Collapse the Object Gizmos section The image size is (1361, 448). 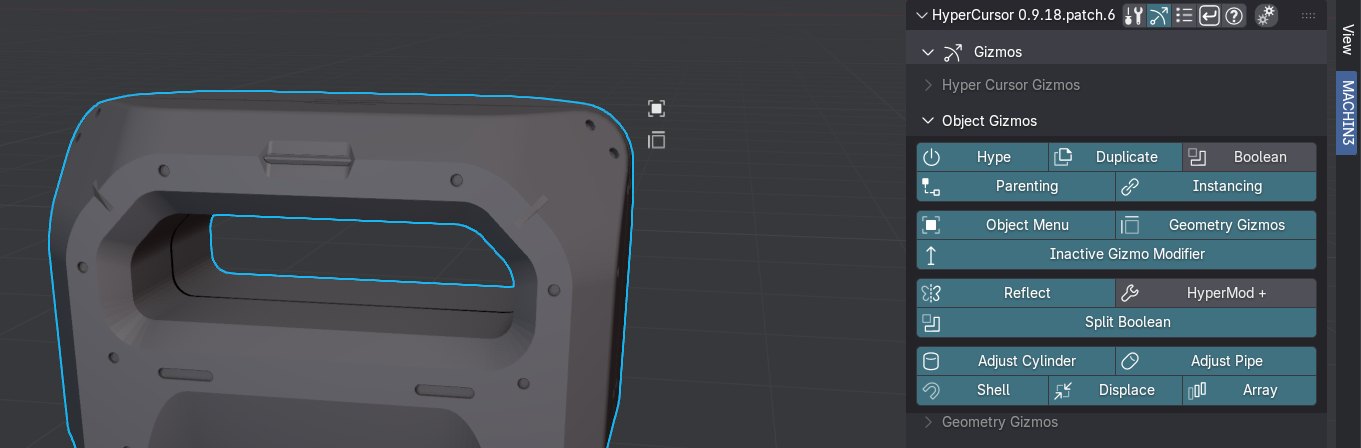[x=988, y=121]
